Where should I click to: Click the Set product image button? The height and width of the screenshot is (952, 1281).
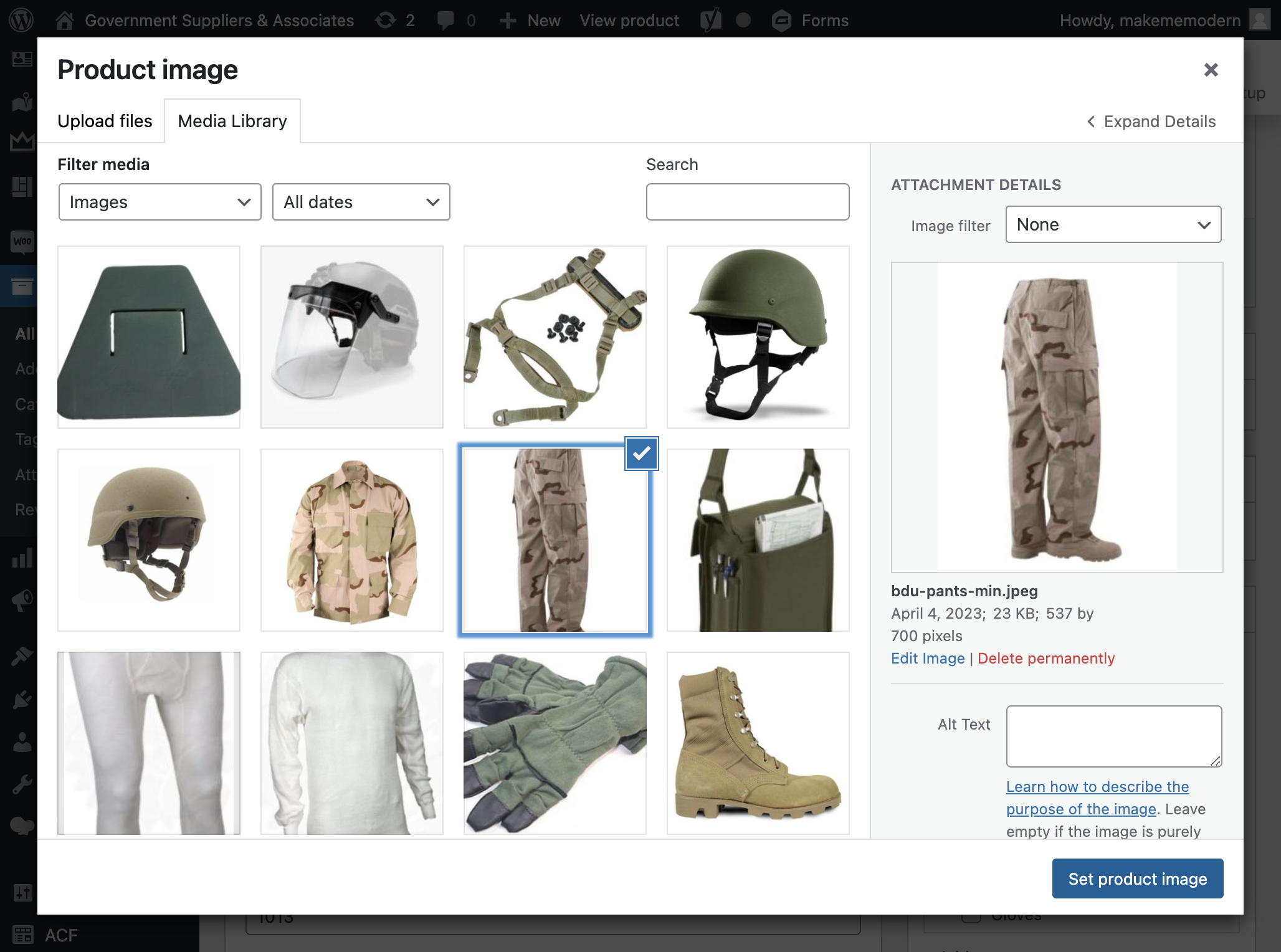pos(1138,878)
